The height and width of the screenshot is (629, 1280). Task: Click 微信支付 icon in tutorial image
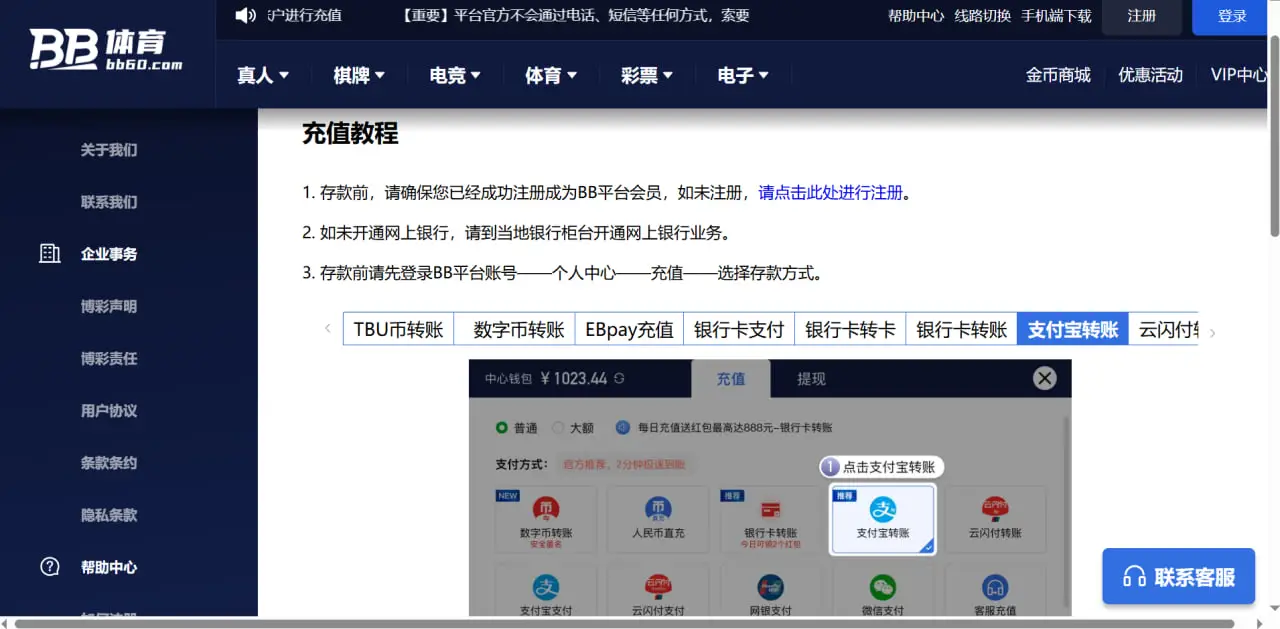pos(882,586)
